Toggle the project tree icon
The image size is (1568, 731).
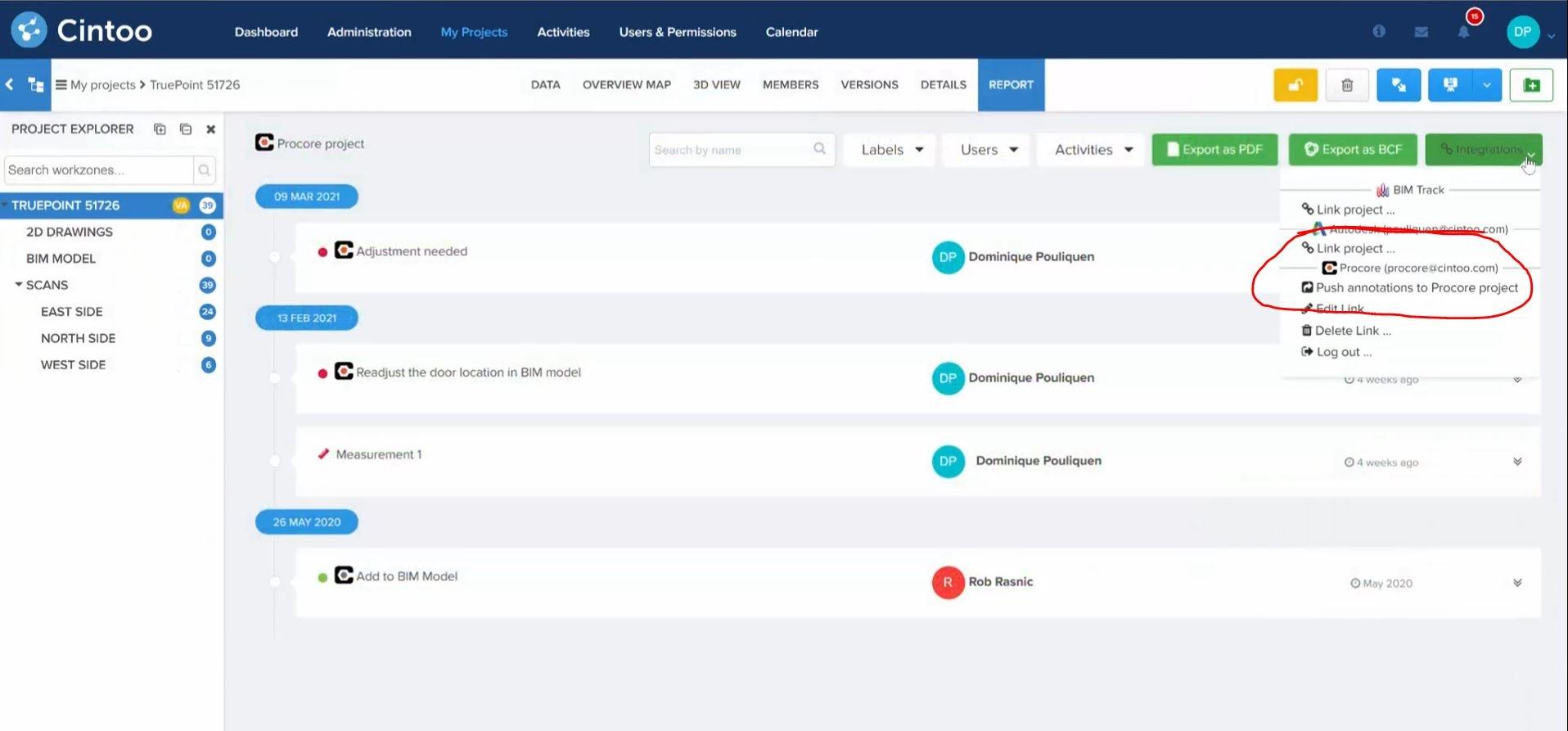click(x=36, y=84)
